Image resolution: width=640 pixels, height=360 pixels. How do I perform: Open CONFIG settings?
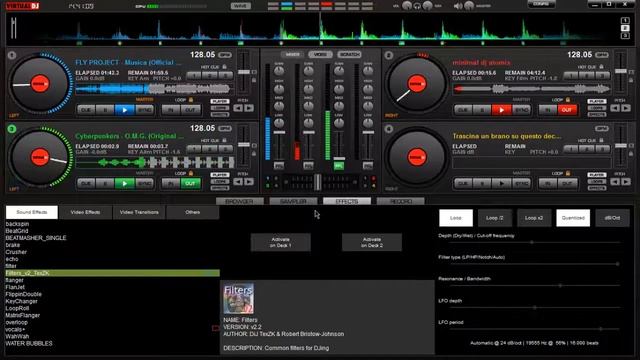tap(541, 4)
